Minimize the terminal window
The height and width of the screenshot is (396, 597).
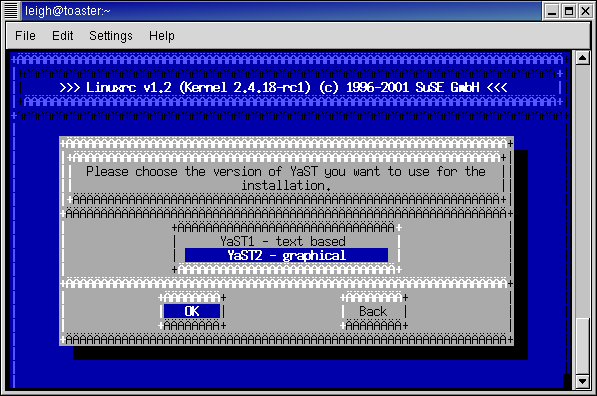coord(552,11)
